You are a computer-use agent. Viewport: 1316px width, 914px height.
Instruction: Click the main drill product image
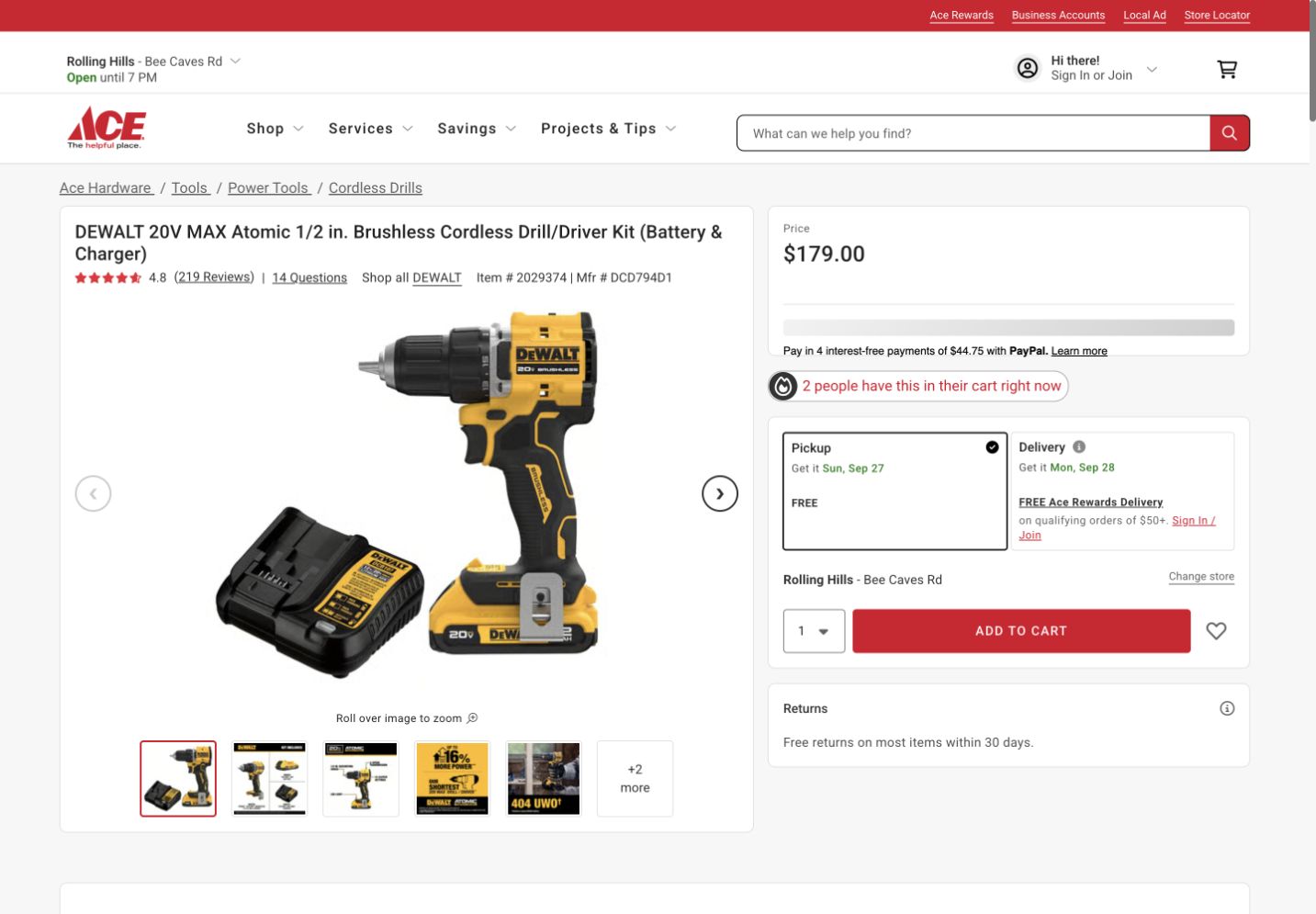[407, 496]
